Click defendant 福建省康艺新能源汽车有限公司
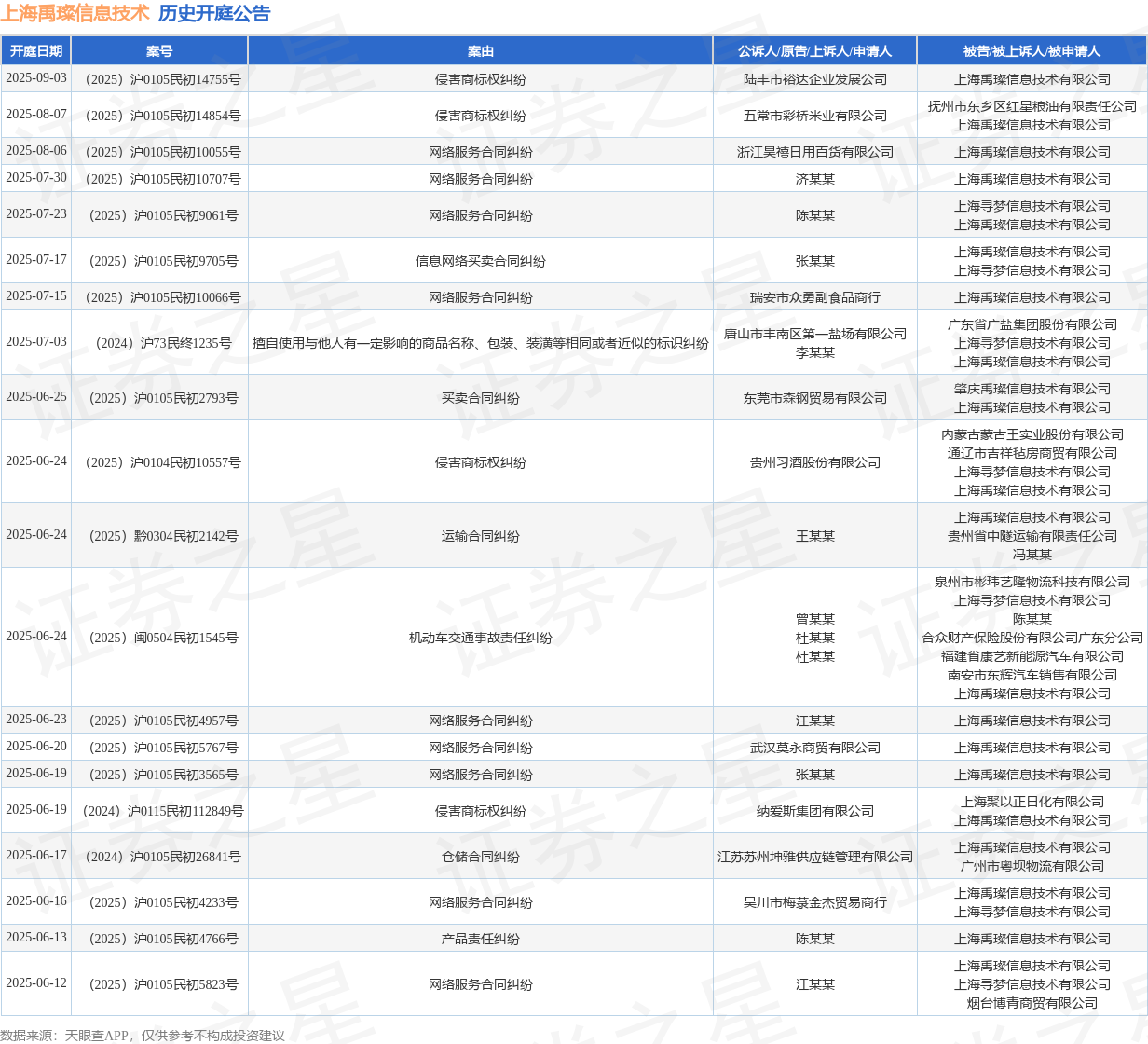Viewport: 1148px width, 1044px height. click(1032, 656)
